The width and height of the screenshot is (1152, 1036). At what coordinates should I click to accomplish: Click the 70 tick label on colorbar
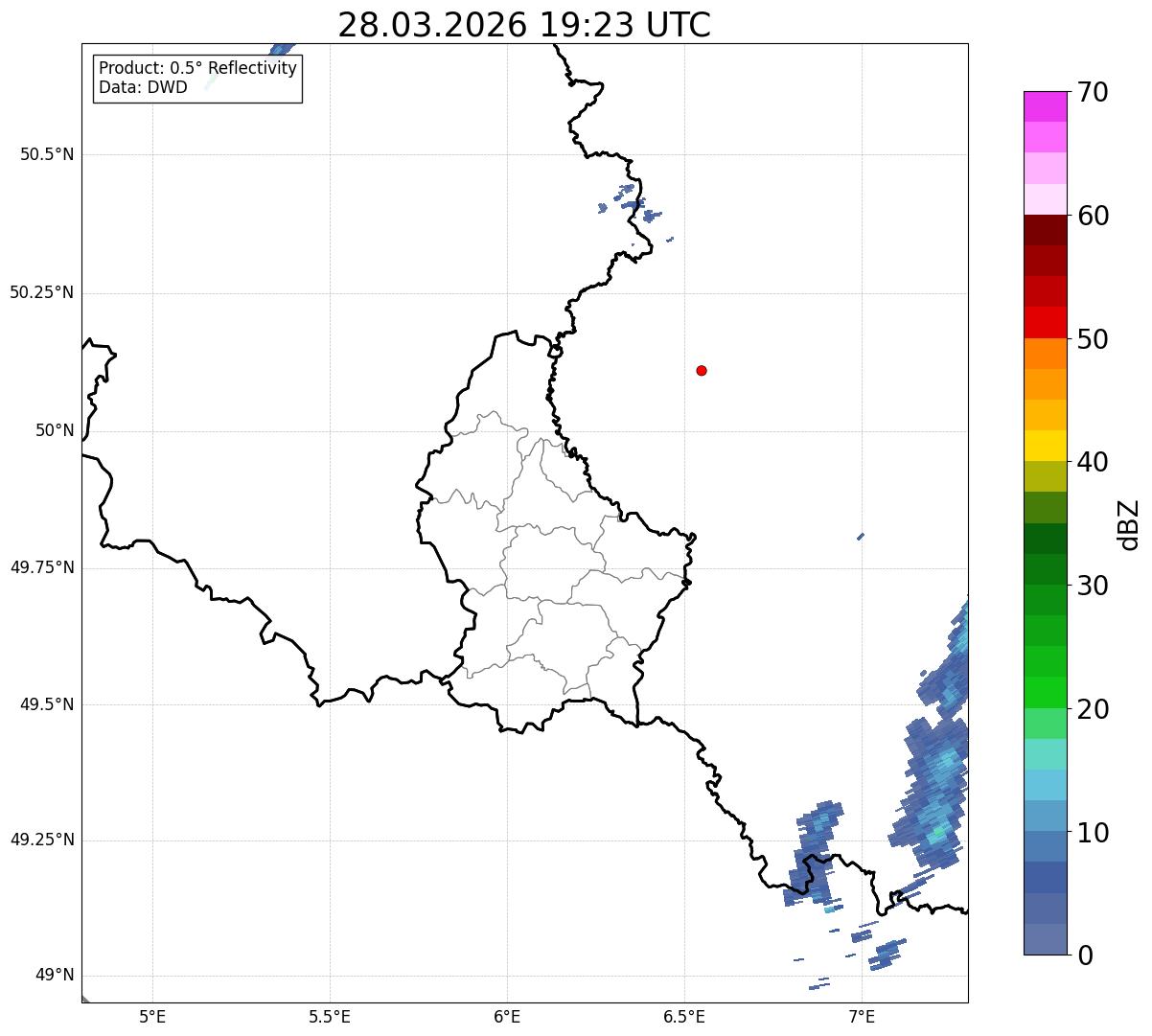pyautogui.click(x=1093, y=92)
